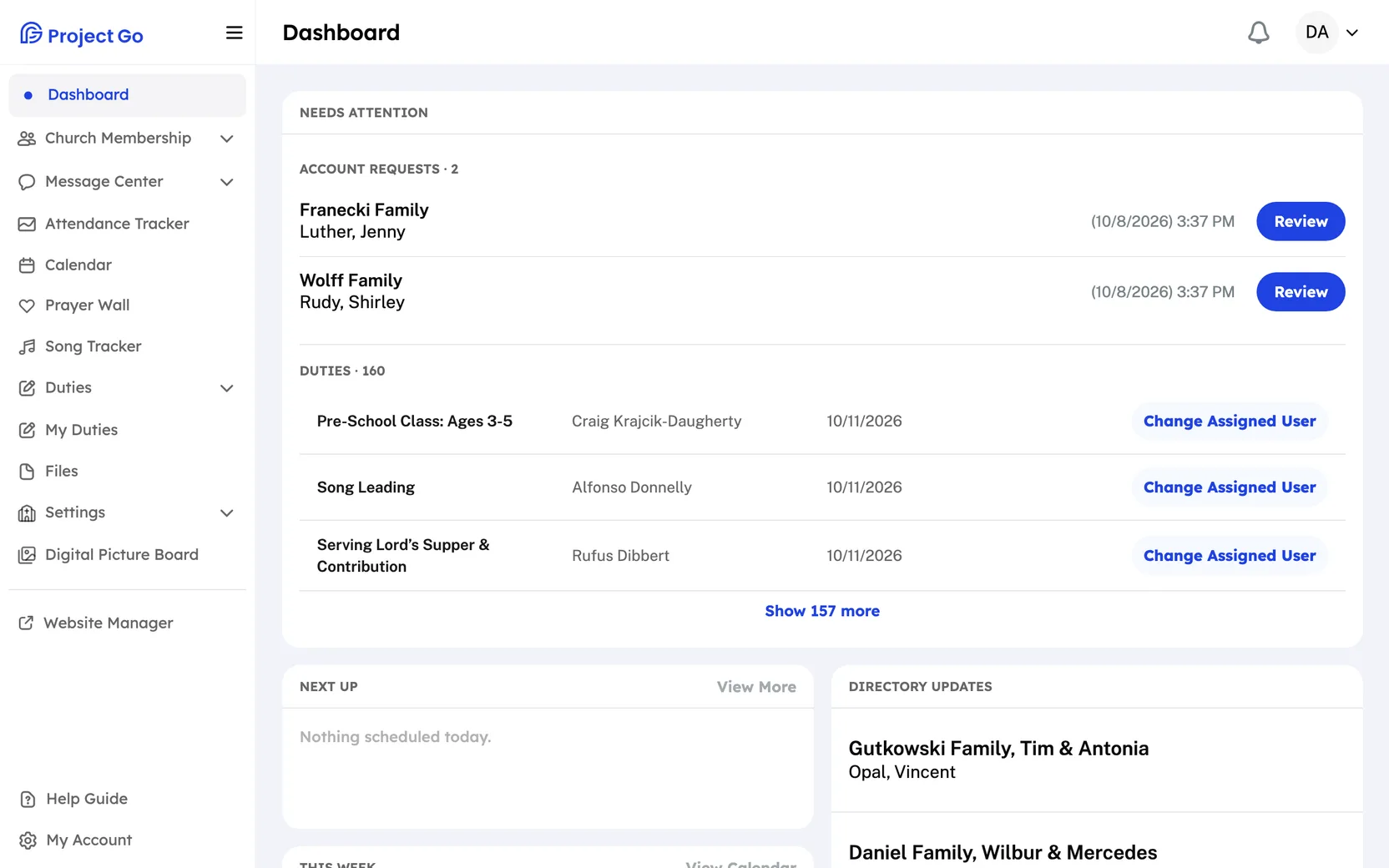Expand the Message Center chevron

226,182
